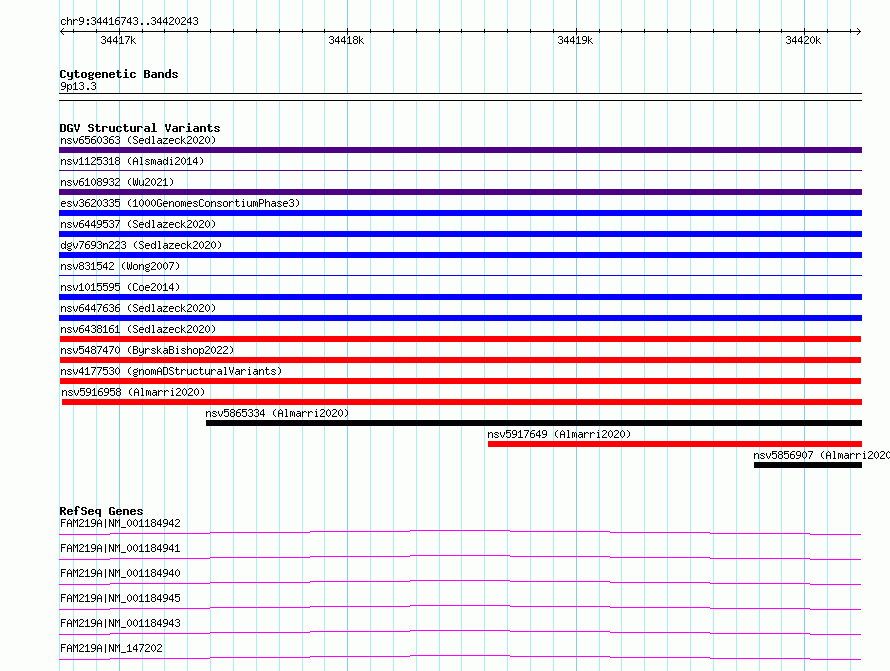
Task: Open transcript FAM219A|NM_001184942 label
Action: (120, 523)
